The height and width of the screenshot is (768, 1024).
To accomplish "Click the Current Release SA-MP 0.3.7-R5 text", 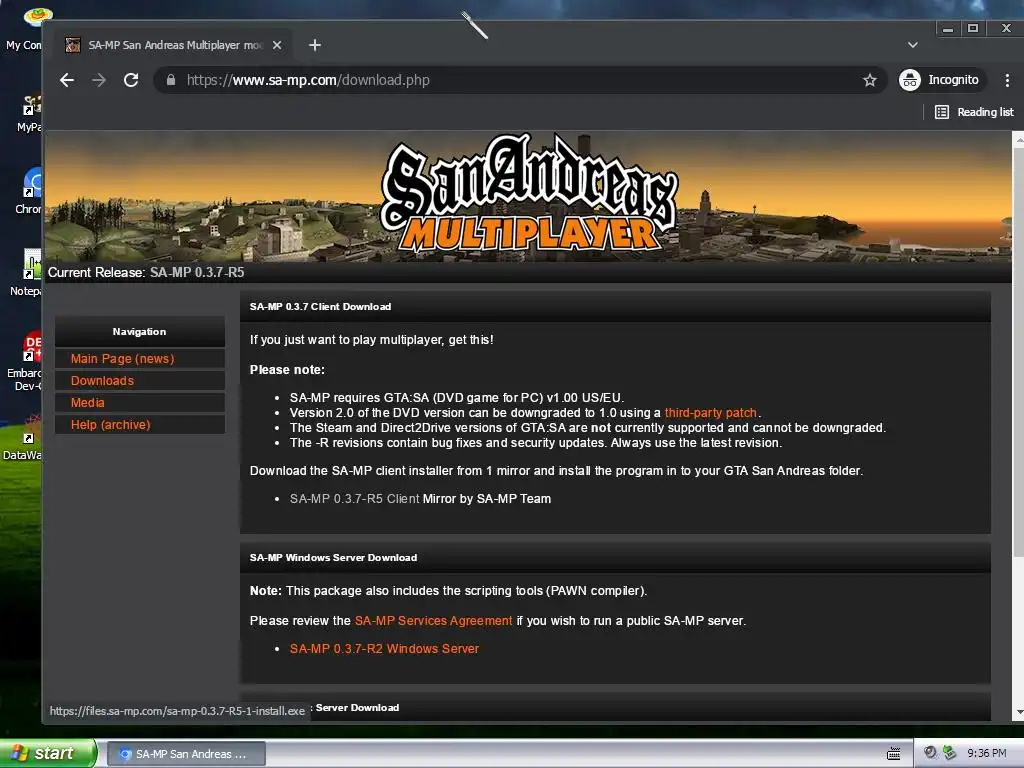I will click(146, 272).
